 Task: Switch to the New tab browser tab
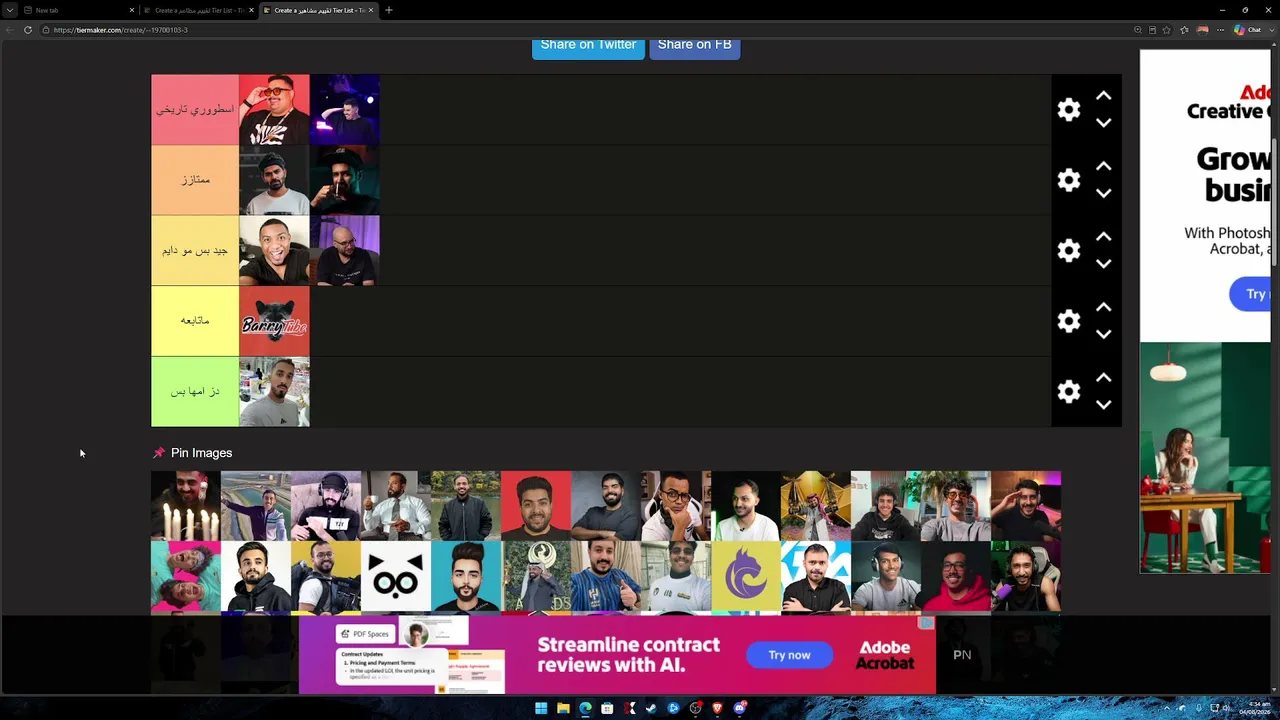pos(78,10)
